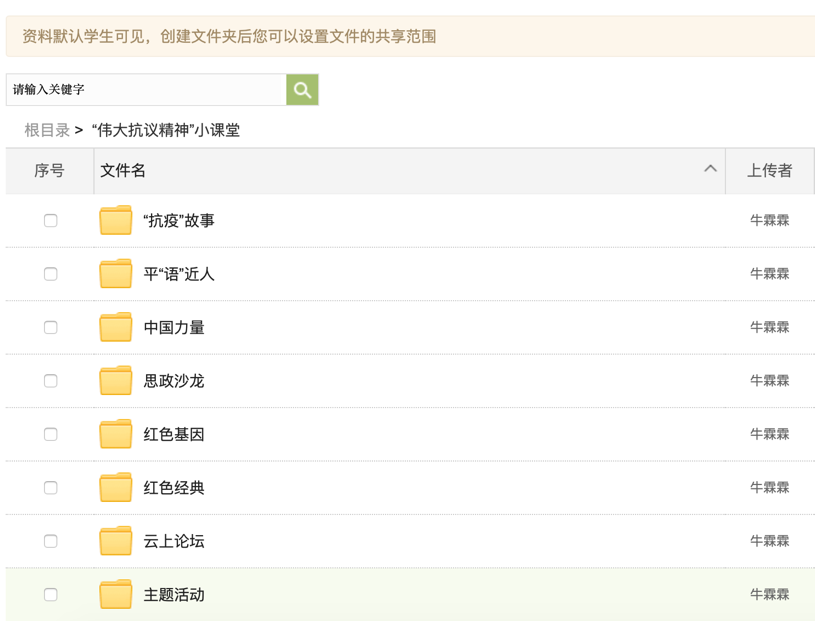Viewport: 815px width, 621px height.
Task: Open the 主题活动 folder icon
Action: click(x=116, y=595)
